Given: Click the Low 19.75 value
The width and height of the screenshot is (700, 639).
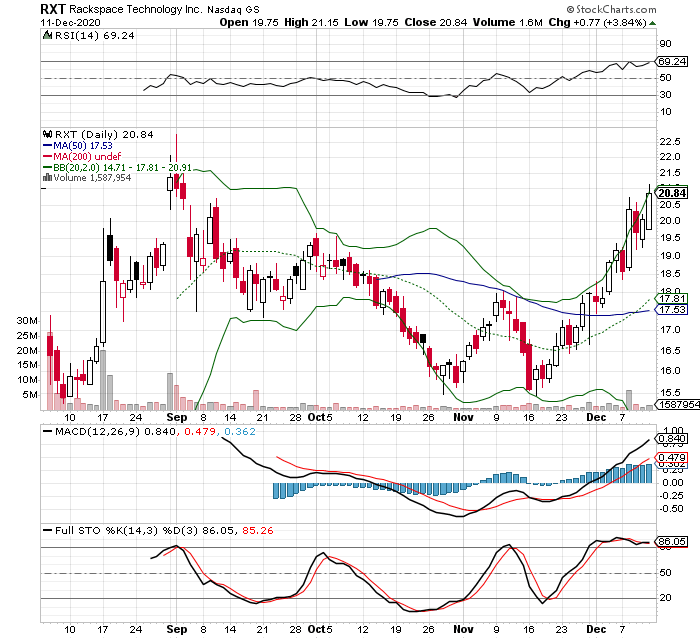Looking at the screenshot, I should pos(371,22).
